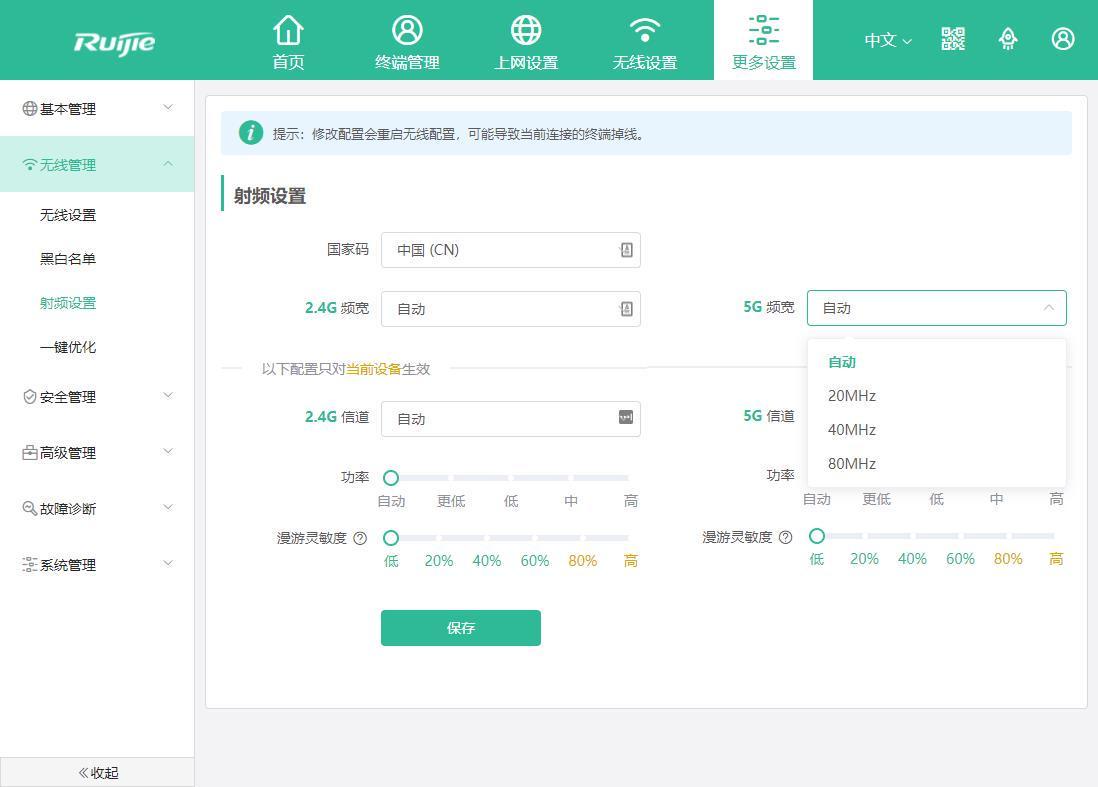Collapse the 无线管理 sidebar menu
This screenshot has width=1098, height=787.
point(97,164)
